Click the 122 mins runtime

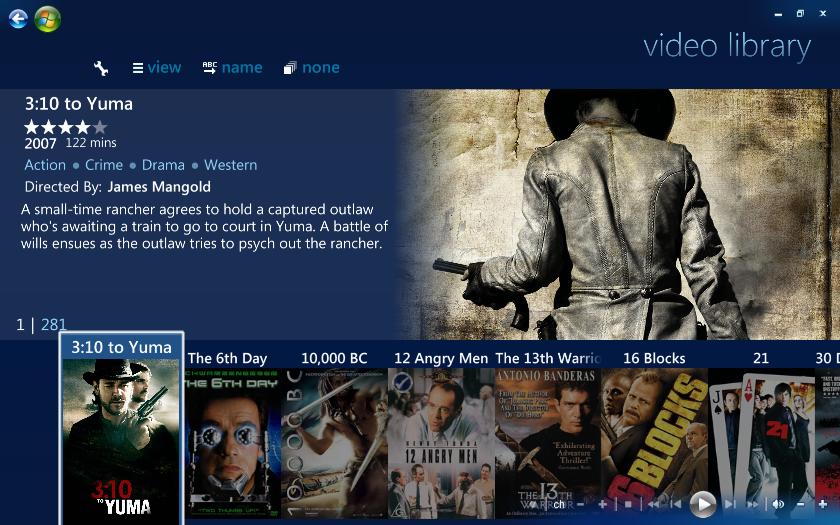tap(91, 142)
